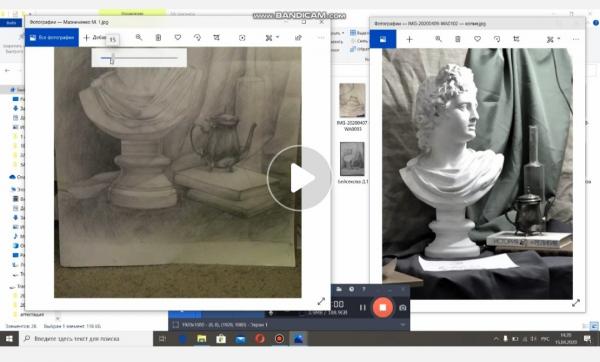Click the Windows search box on taskbar
The height and width of the screenshot is (362, 600).
[x=86, y=339]
